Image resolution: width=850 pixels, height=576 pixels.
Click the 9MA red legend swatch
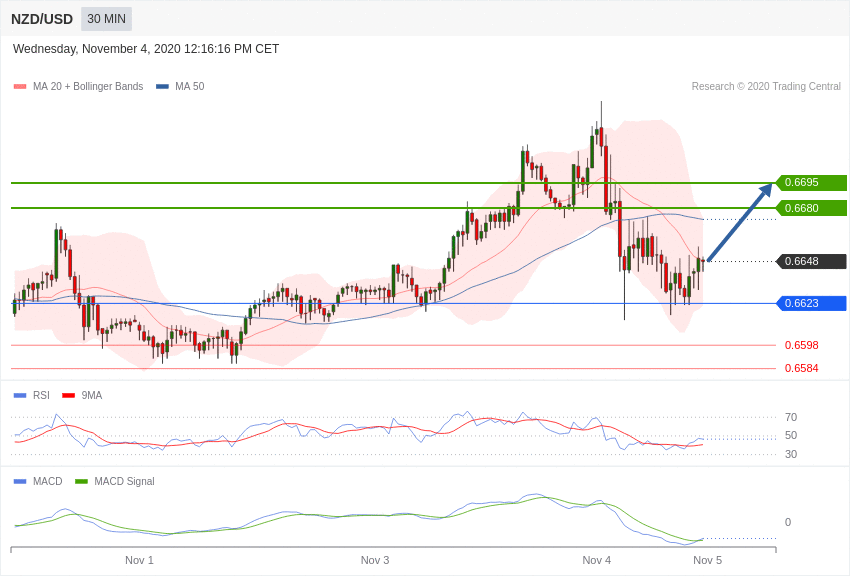[69, 396]
